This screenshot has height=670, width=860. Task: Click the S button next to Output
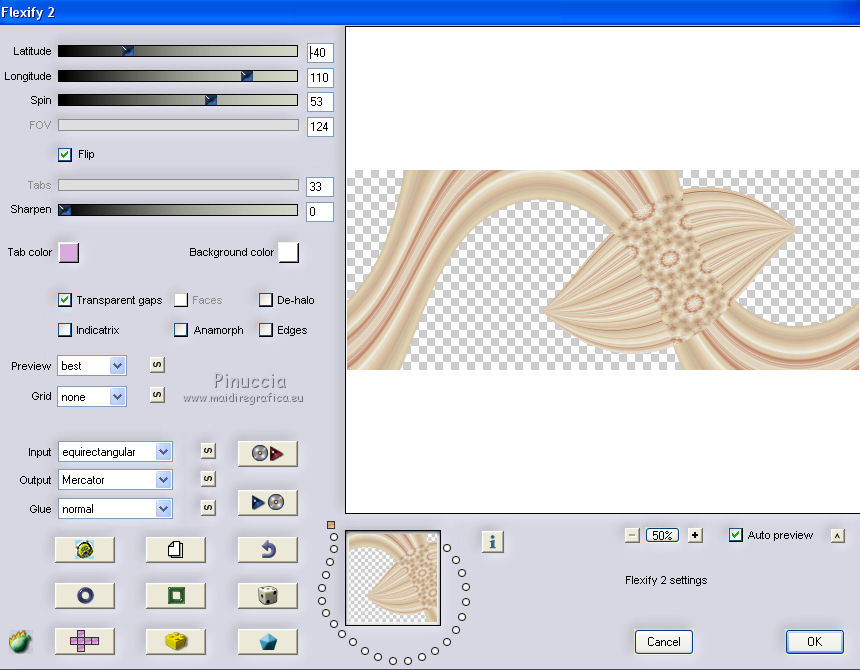pyautogui.click(x=208, y=479)
